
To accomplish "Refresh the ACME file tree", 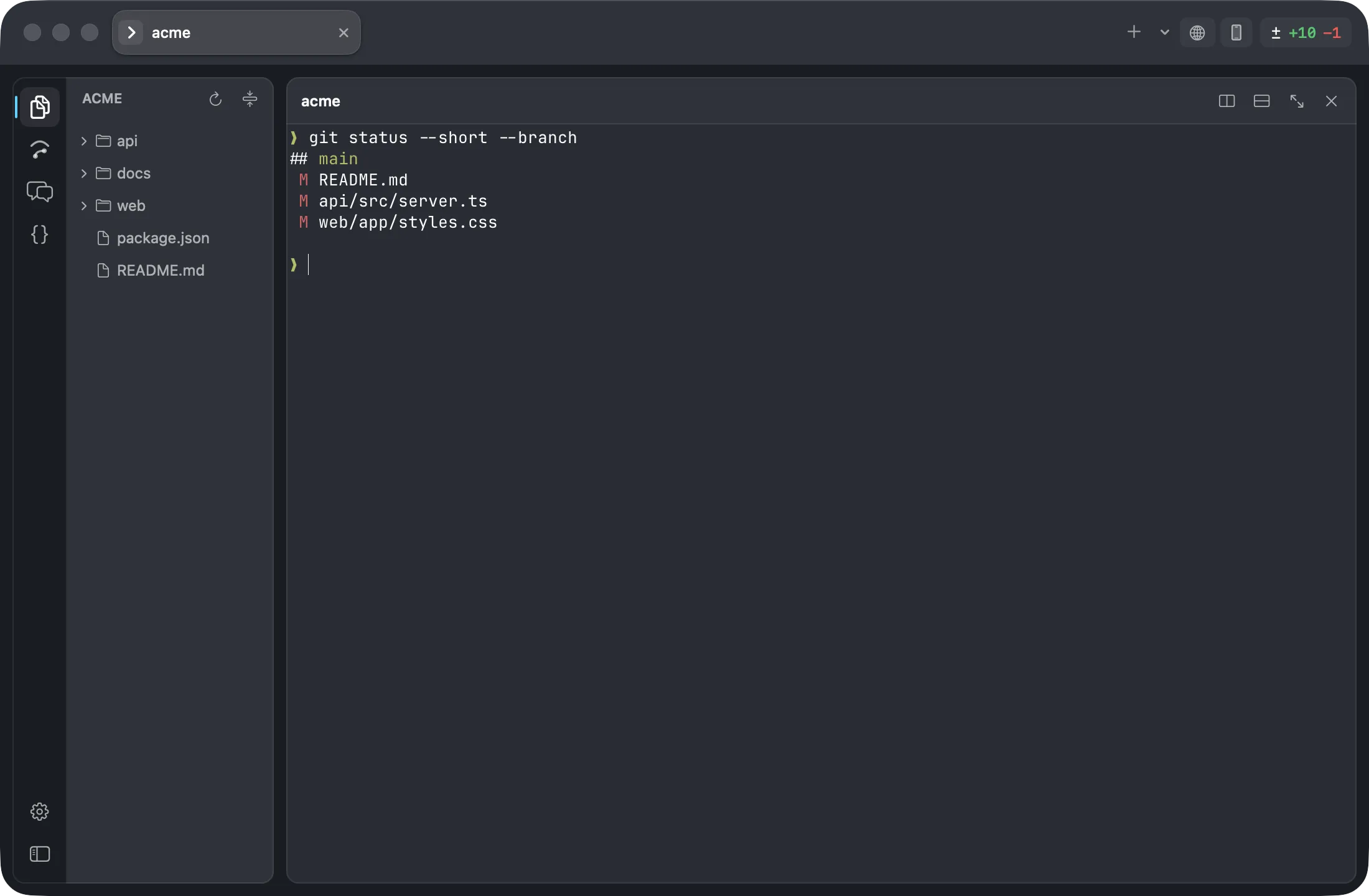I will 215,99.
